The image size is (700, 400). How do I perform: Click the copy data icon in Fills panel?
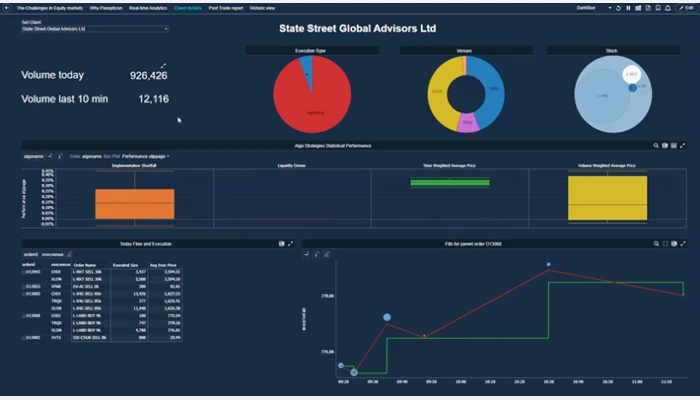[674, 244]
